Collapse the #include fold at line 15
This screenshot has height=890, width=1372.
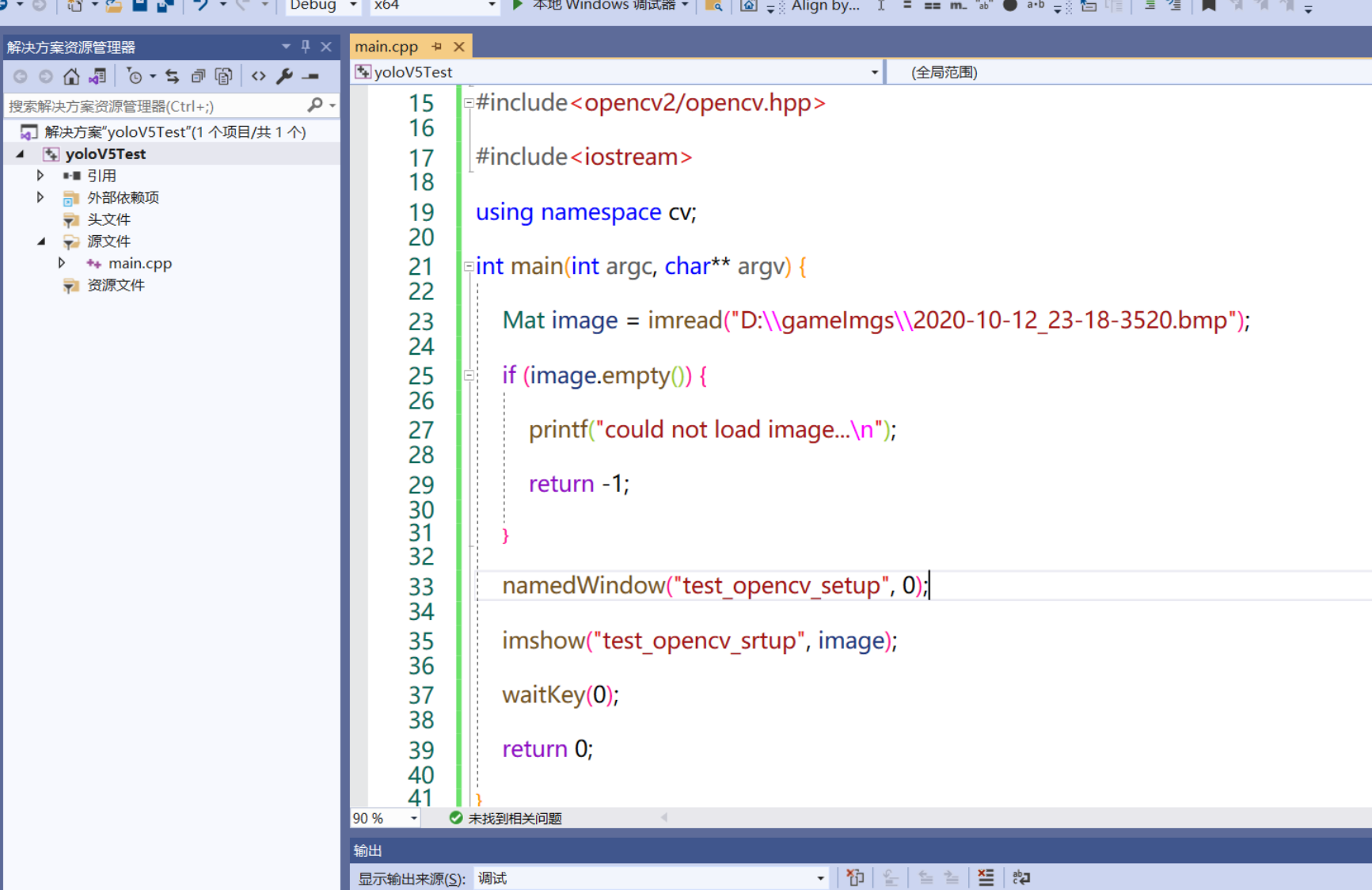tap(469, 102)
